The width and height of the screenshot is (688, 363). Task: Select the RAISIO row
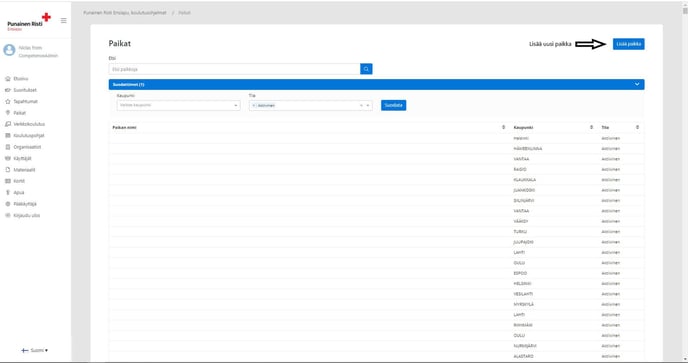[376, 169]
